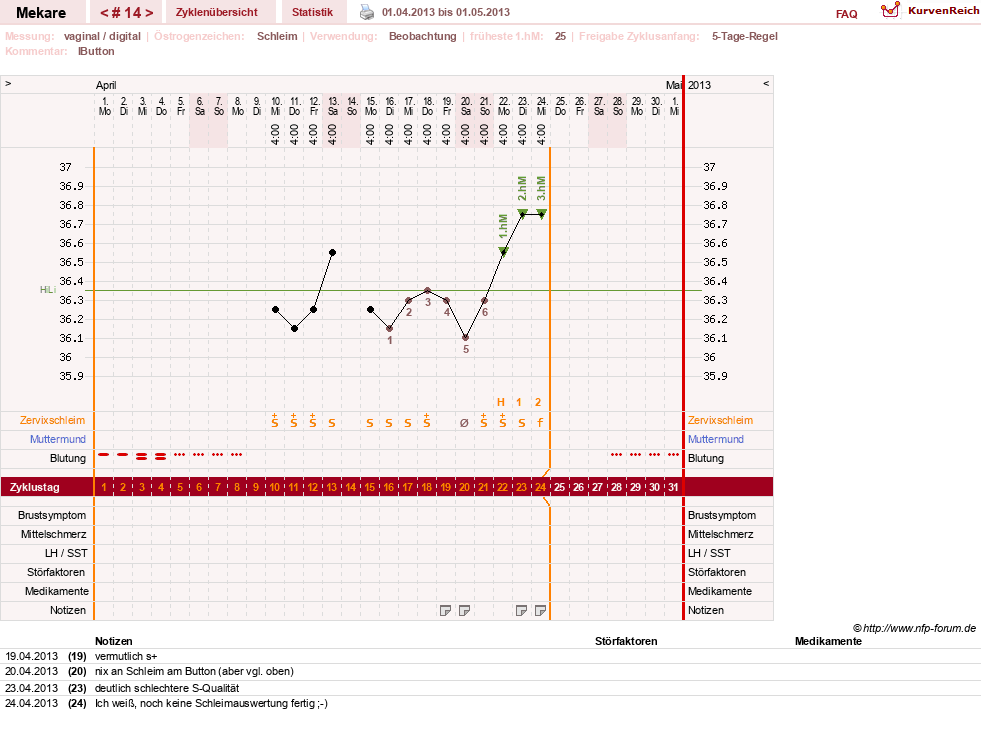Image resolution: width=981 pixels, height=740 pixels.
Task: Click the date range 01.04.2013 bis 01.05.2013
Action: click(446, 12)
